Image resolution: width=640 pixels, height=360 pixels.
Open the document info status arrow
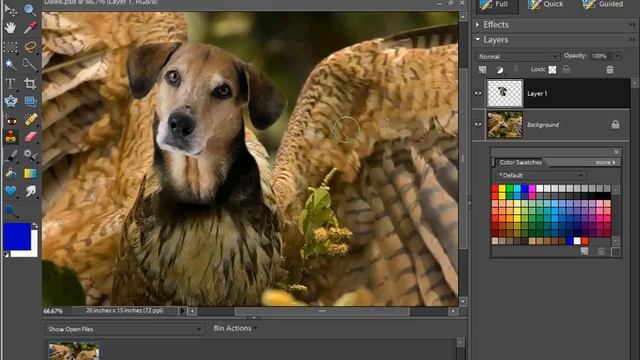click(182, 311)
